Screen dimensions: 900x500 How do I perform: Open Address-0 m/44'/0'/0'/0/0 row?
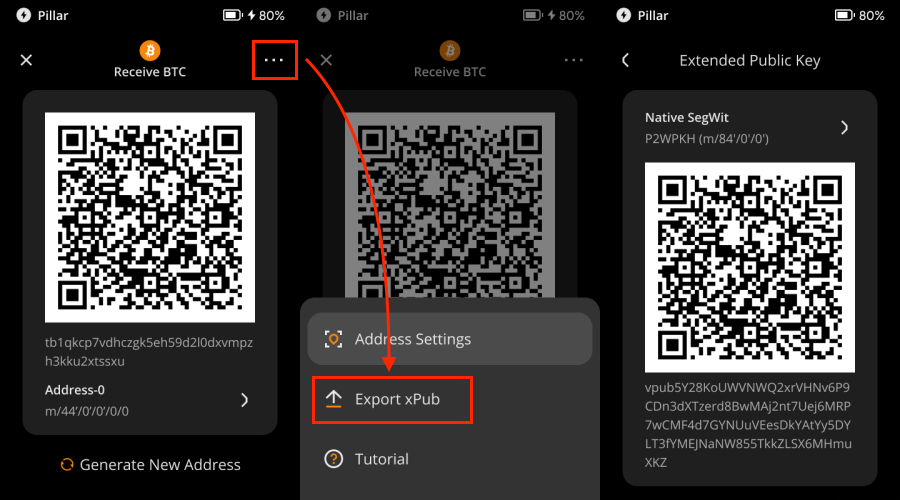(x=140, y=400)
